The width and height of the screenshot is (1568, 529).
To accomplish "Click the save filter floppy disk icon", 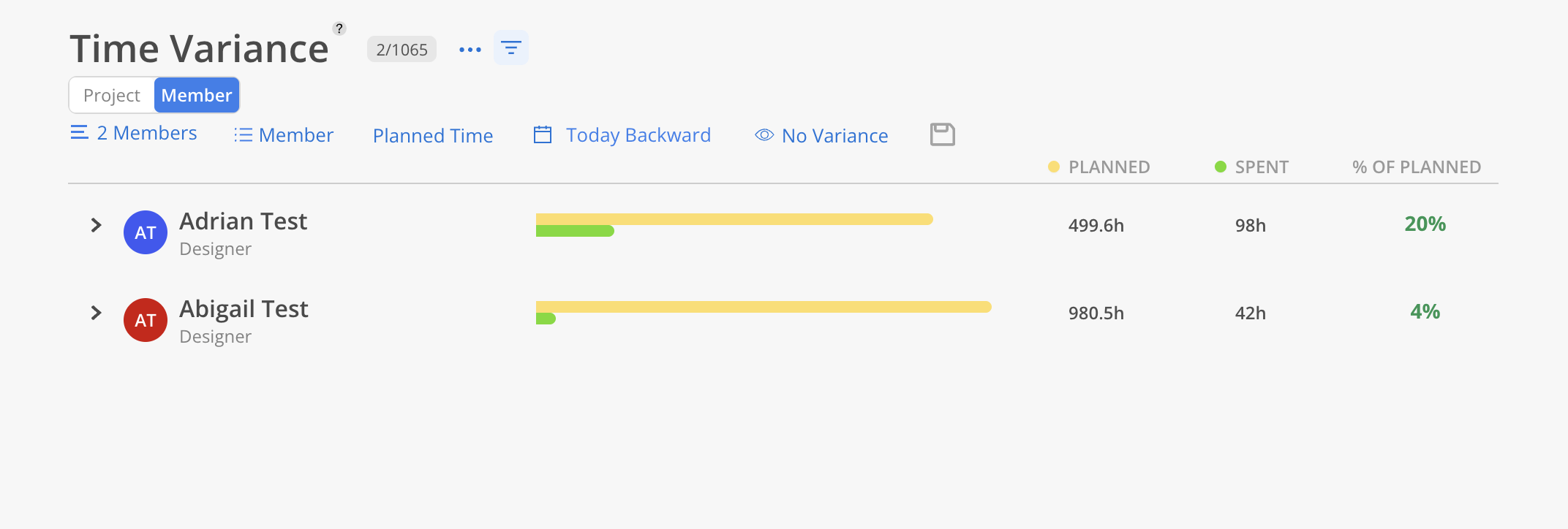I will pos(943,134).
